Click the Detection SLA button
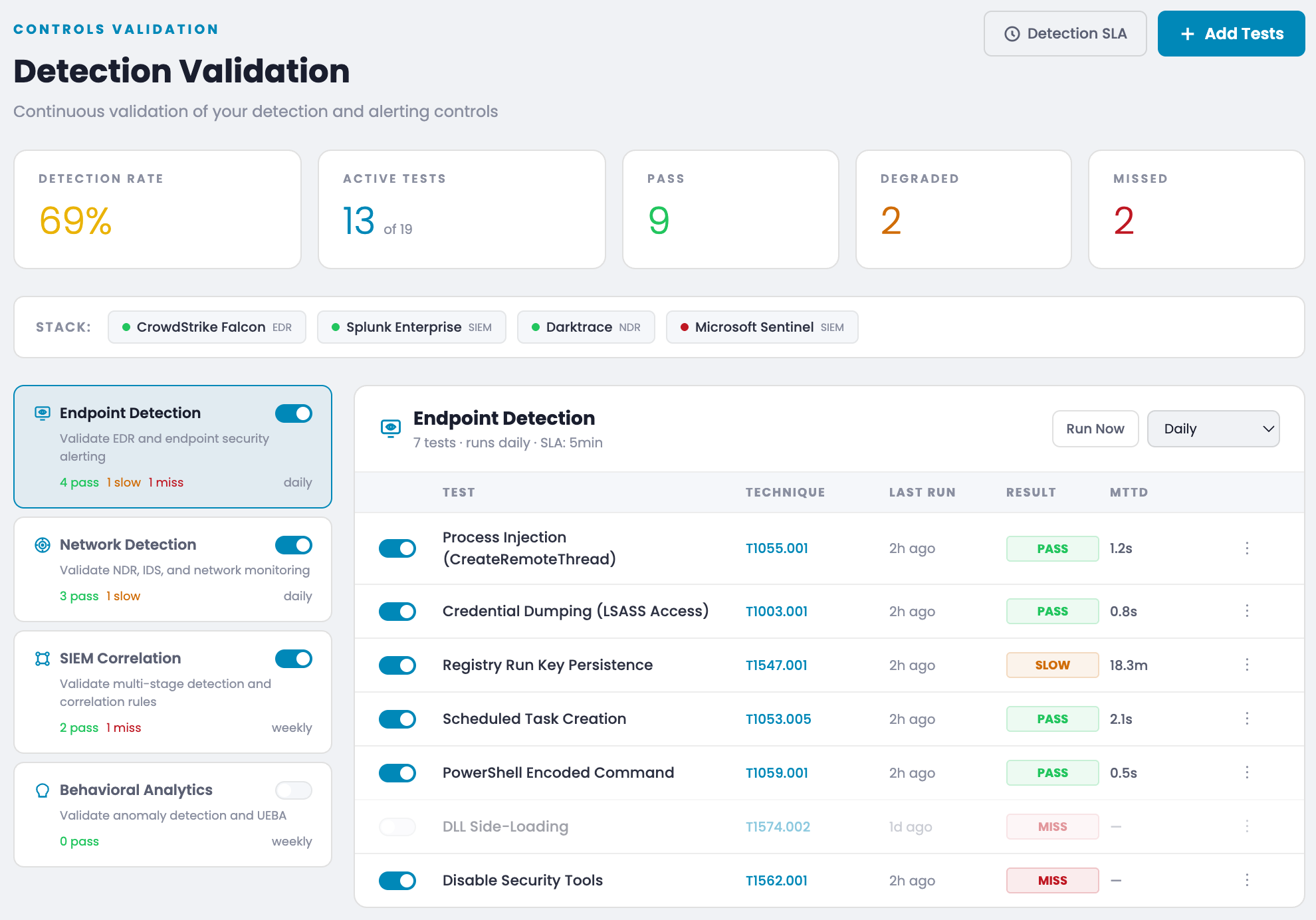 1065,34
